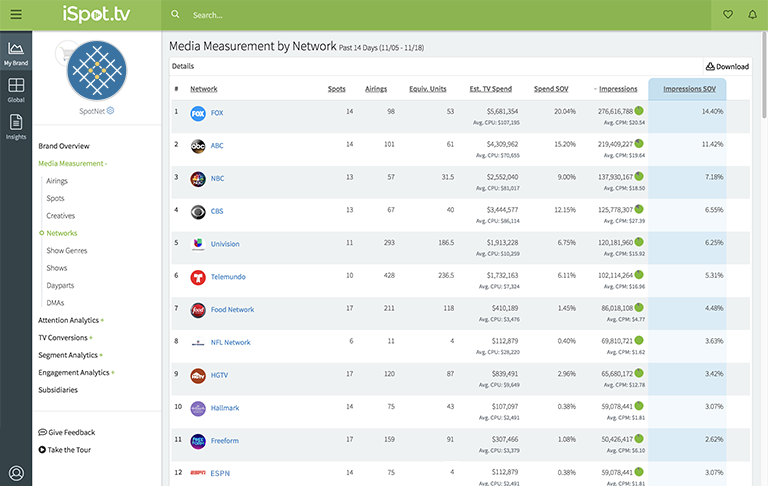The height and width of the screenshot is (486, 768).
Task: Click the My Brand sidebar icon
Action: (x=15, y=53)
